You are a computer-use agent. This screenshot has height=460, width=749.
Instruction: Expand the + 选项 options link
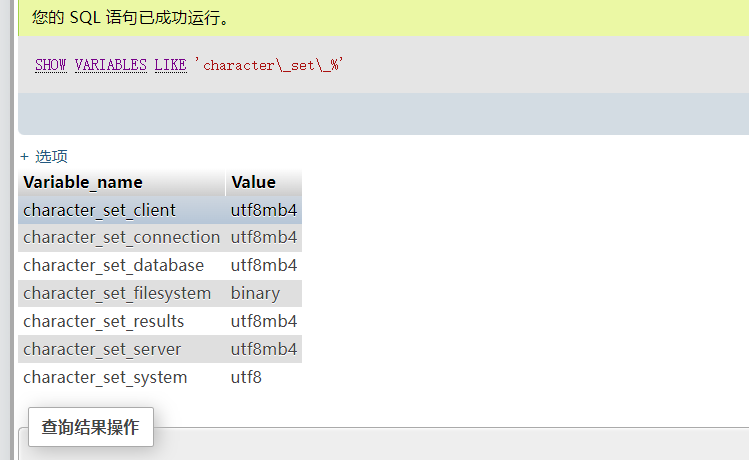[44, 156]
